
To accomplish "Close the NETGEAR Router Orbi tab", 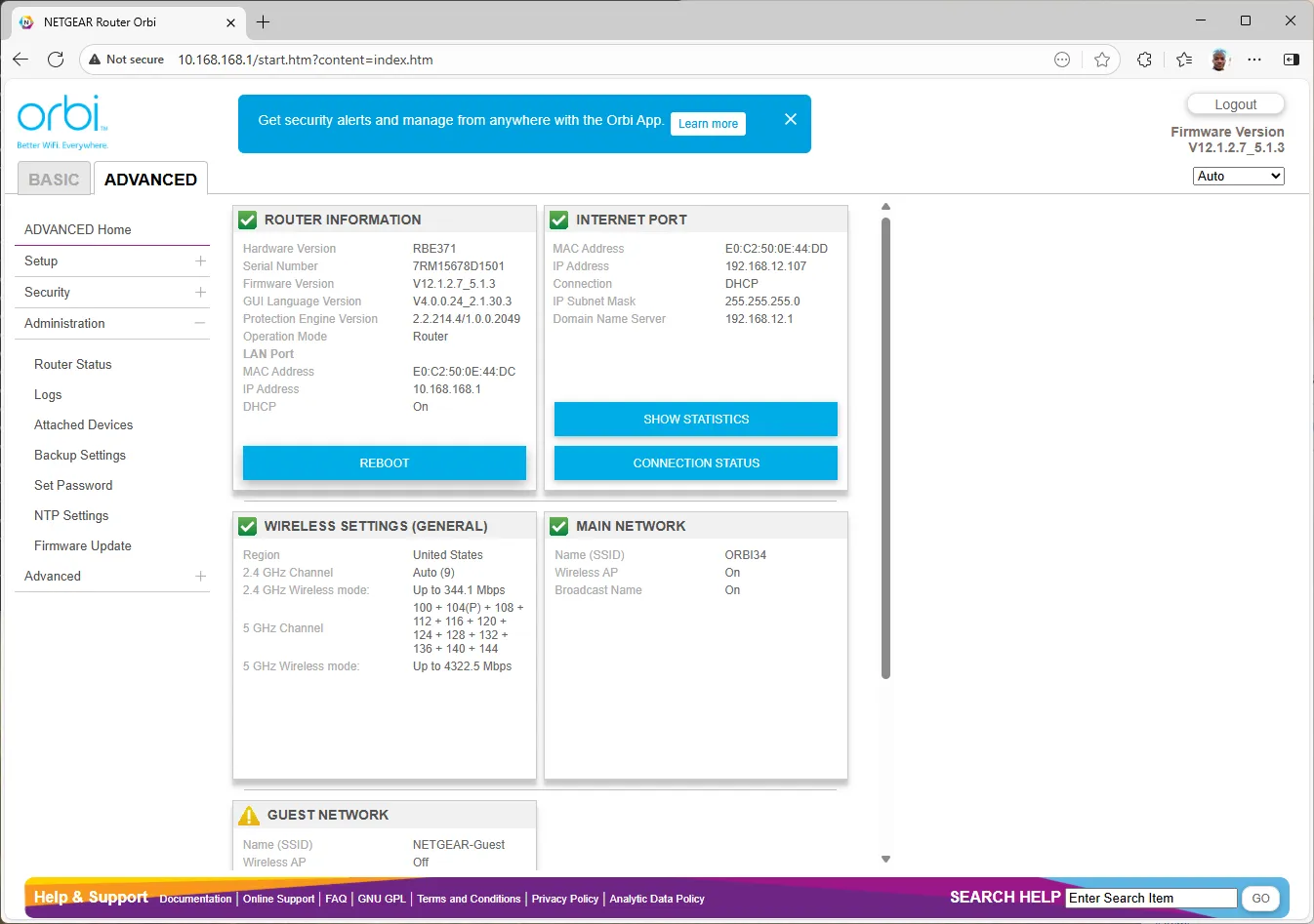I will point(230,22).
